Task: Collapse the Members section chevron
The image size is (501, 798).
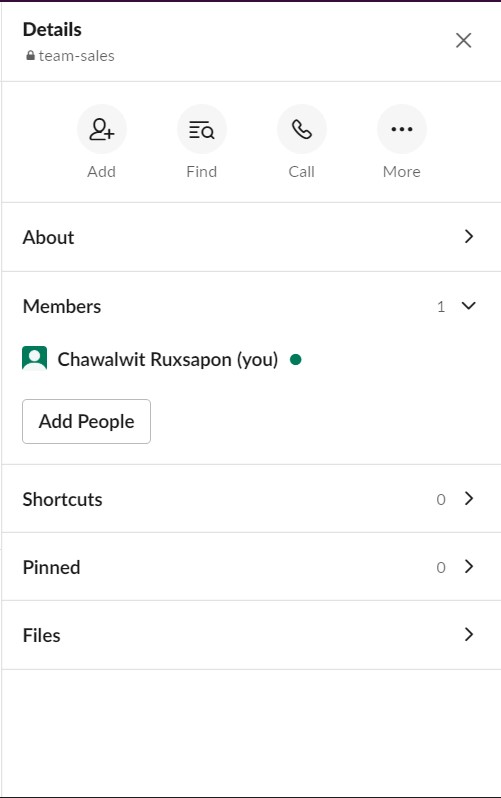Action: coord(468,305)
